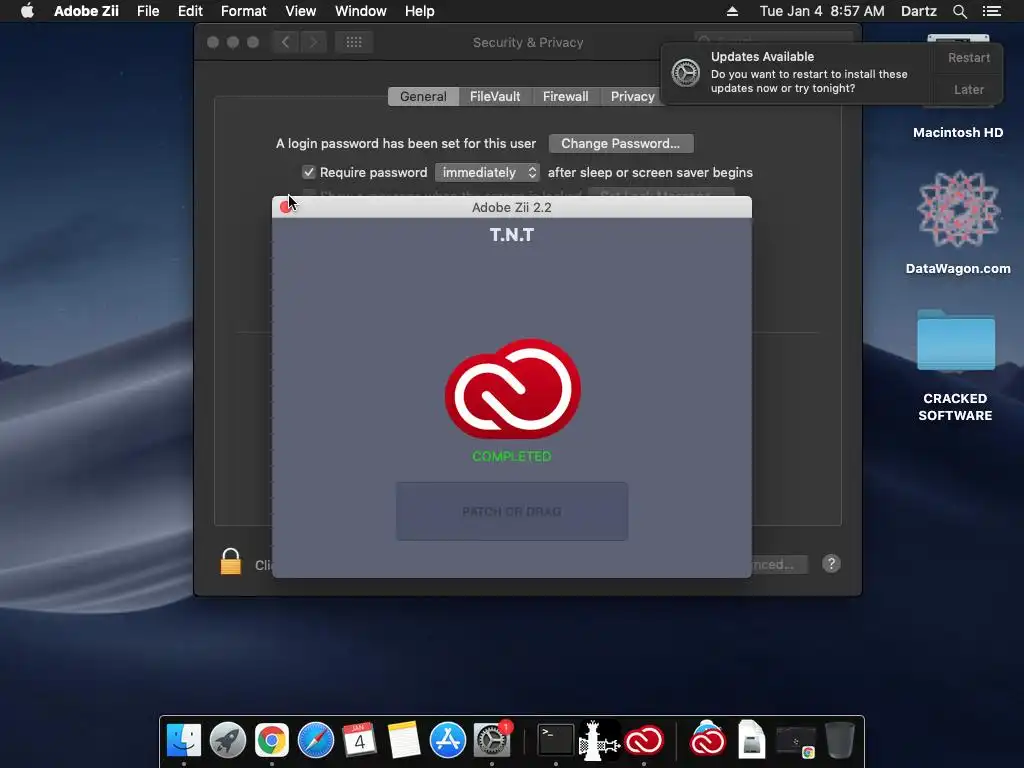Open Notification Center list icon
Viewport: 1024px width, 768px height.
[x=991, y=11]
